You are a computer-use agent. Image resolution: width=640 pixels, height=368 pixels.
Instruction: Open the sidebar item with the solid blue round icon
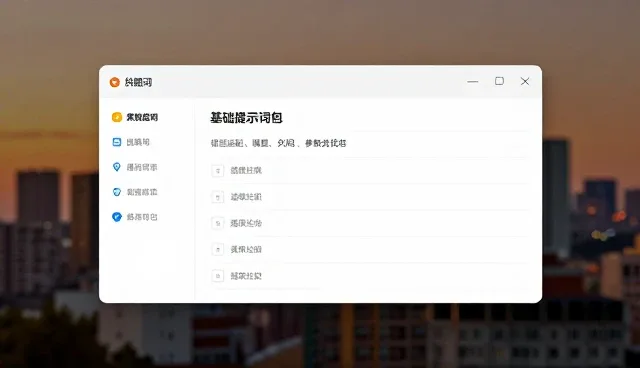click(x=134, y=217)
